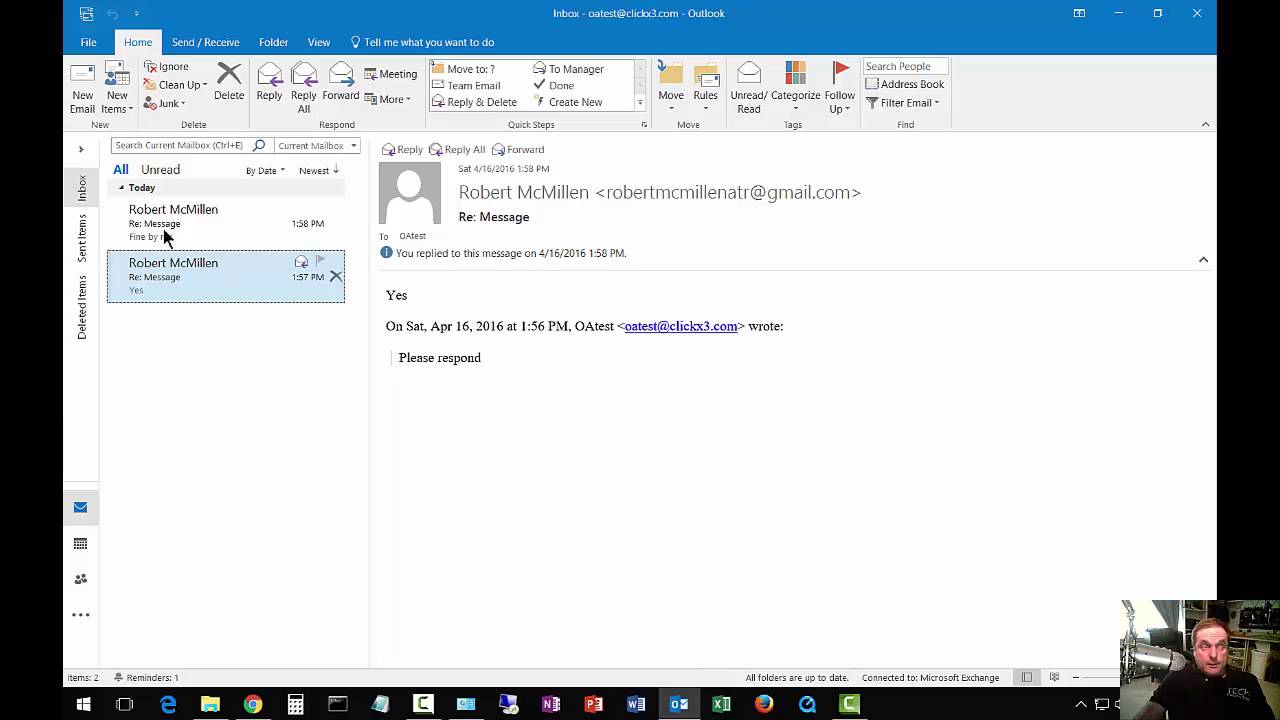
Task: Flag the 1:57 PM Robert McMillen message
Action: pos(320,261)
